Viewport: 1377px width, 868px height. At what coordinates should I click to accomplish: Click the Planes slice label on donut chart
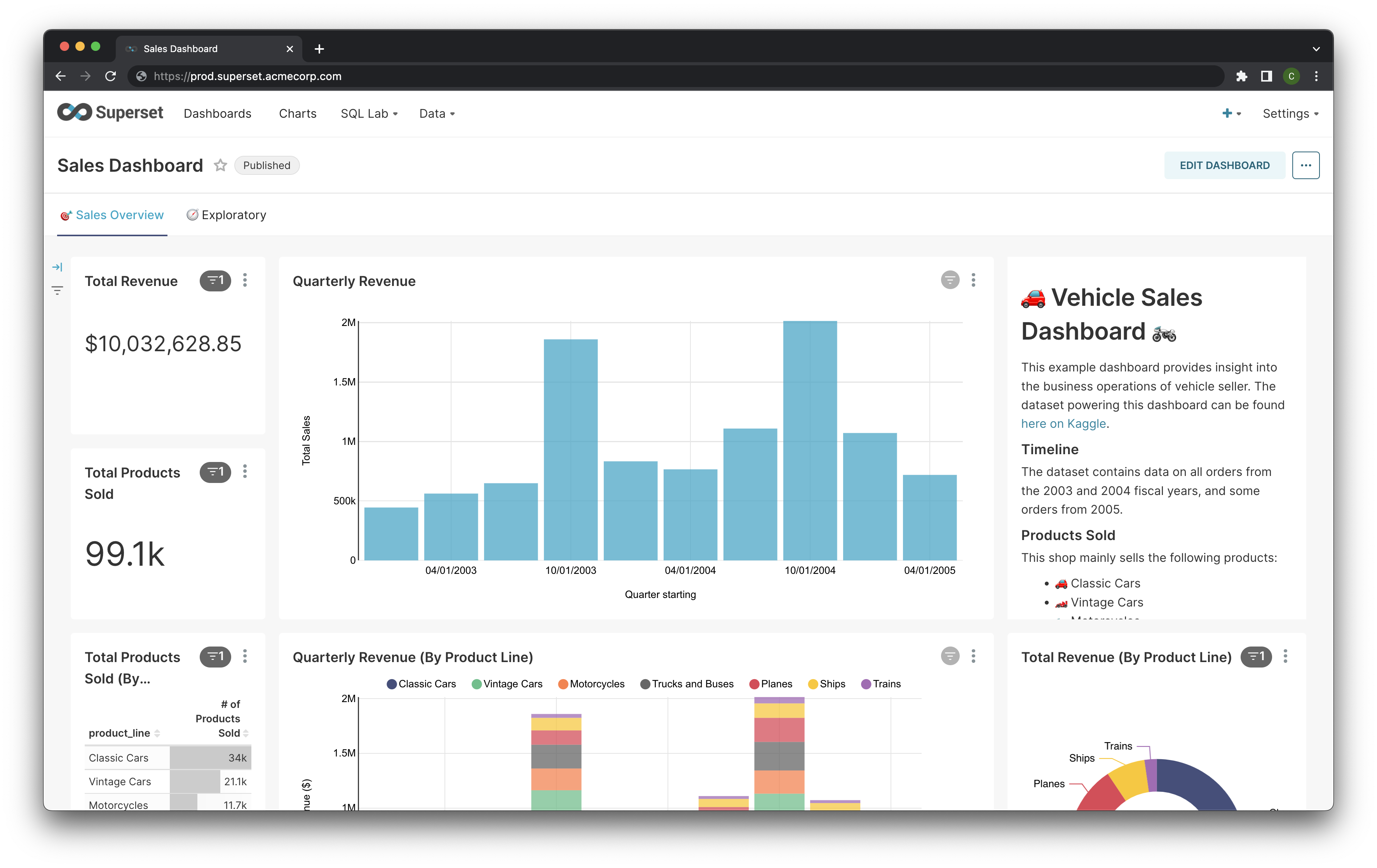(1048, 783)
